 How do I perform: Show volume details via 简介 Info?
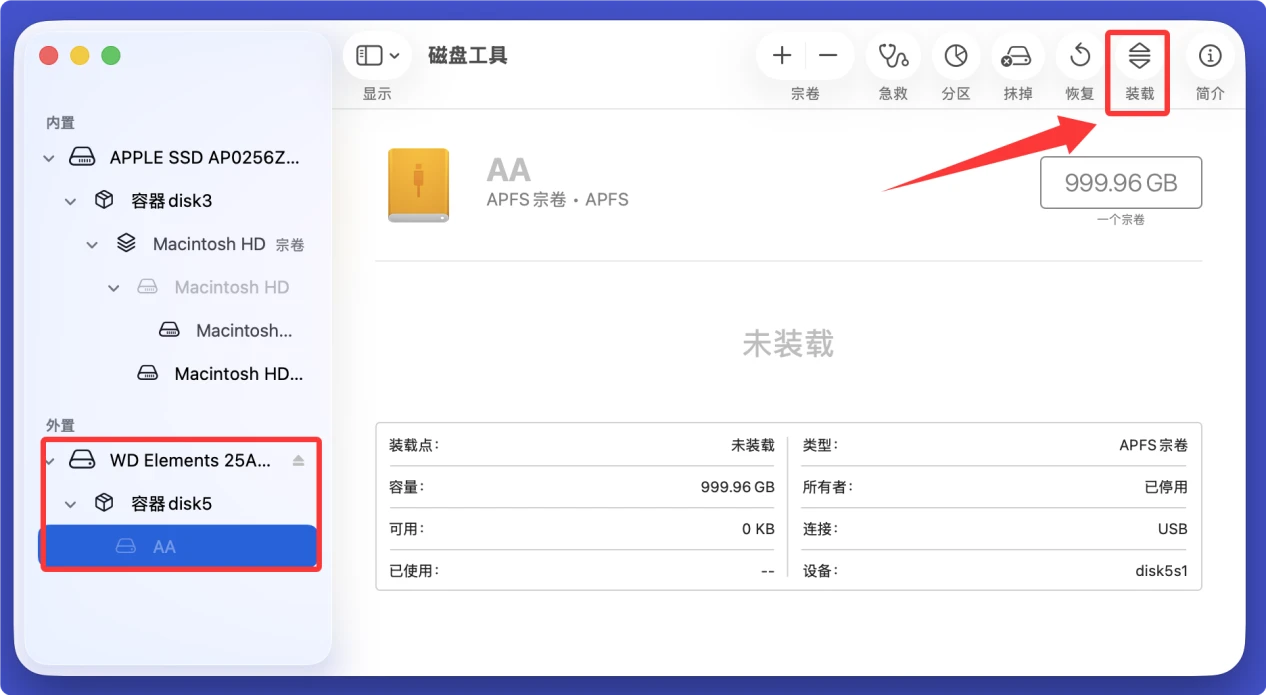1210,56
